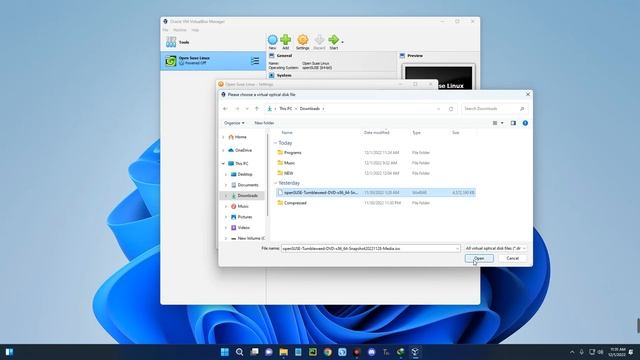This screenshot has height=360, width=640.
Task: Click the File name input field
Action: pos(371,248)
